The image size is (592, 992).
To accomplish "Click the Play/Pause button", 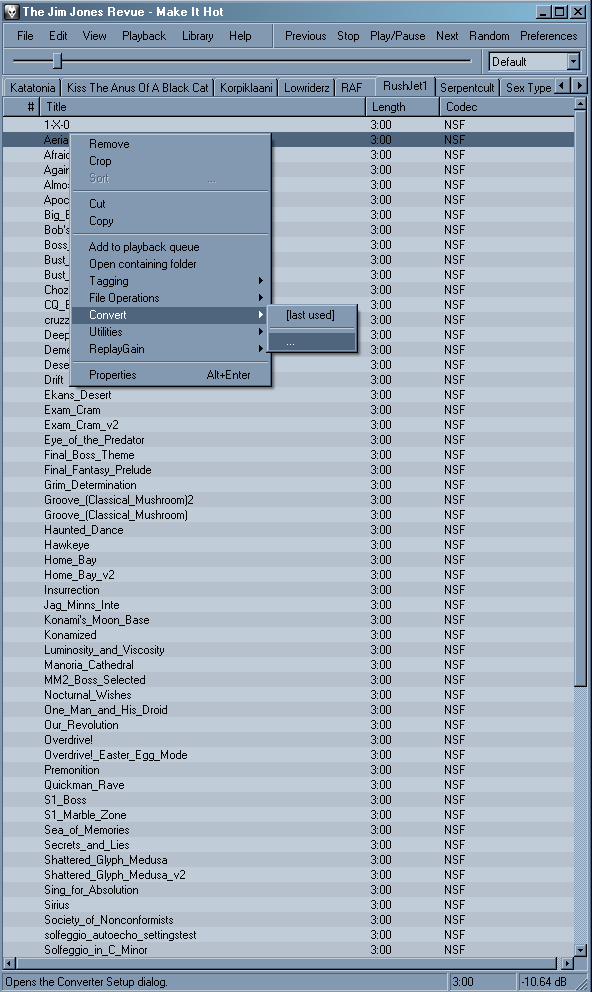I will click(398, 36).
